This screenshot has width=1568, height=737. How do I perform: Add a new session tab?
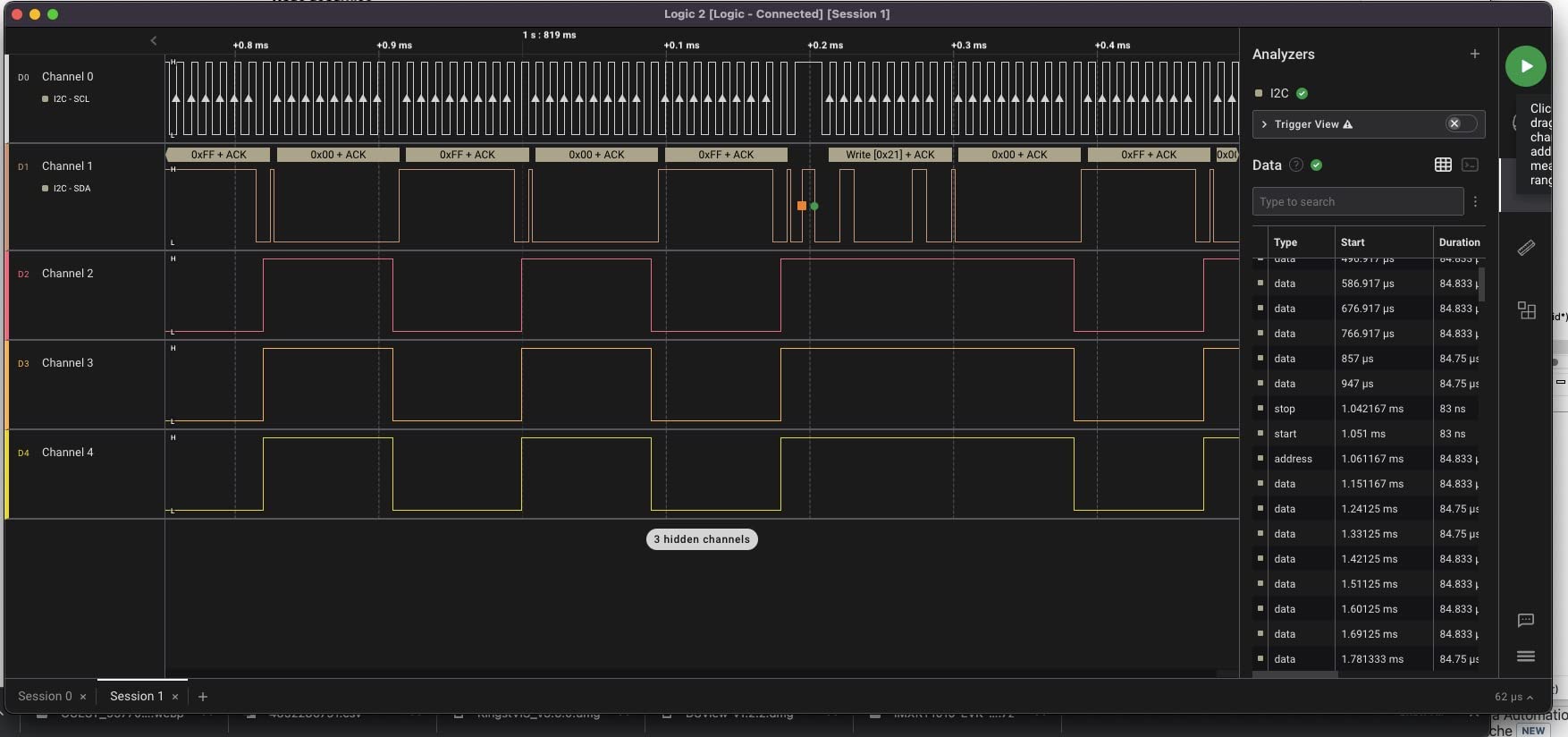(x=203, y=697)
